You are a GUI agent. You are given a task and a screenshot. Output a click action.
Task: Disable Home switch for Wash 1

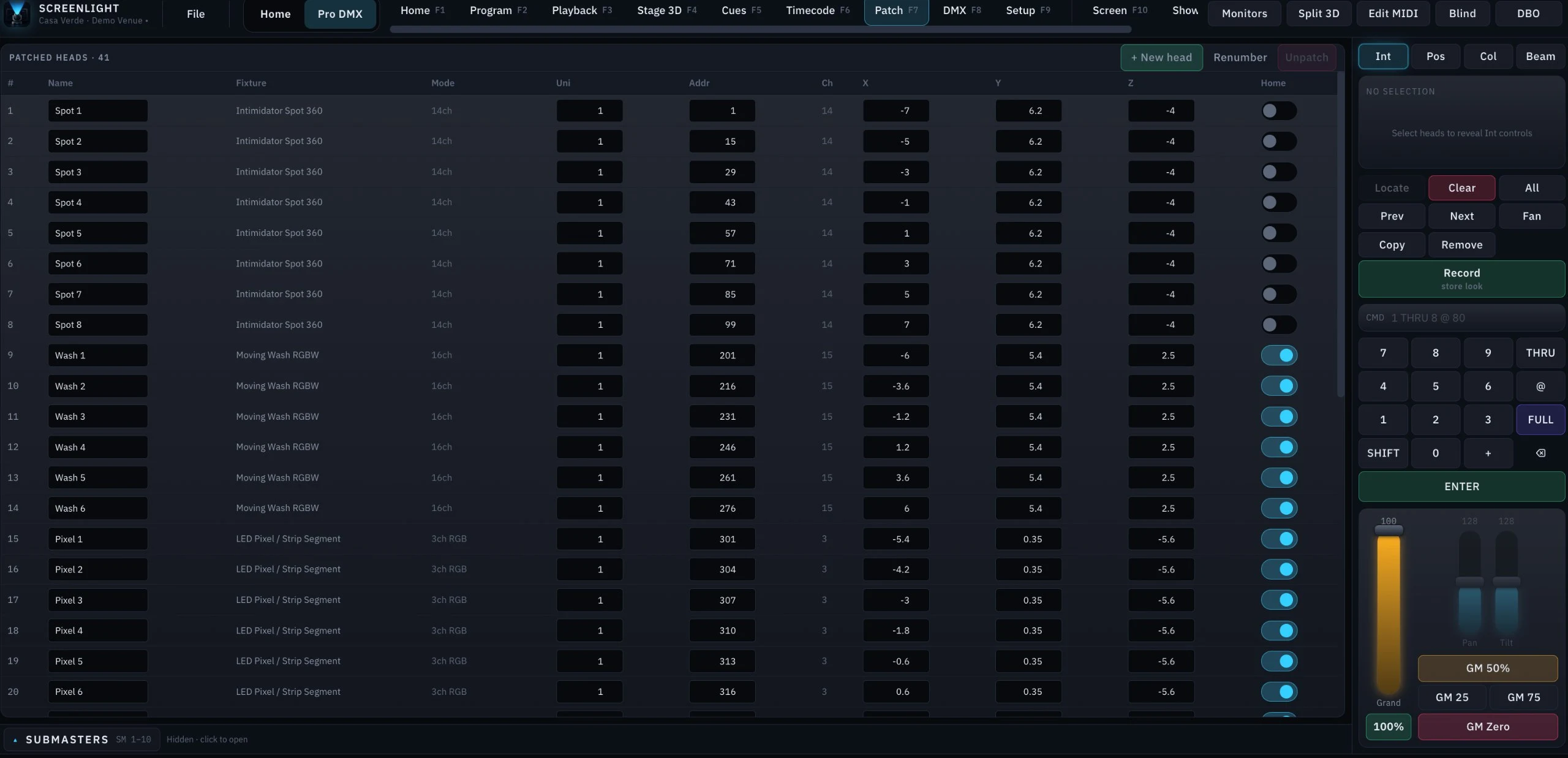(x=1279, y=355)
